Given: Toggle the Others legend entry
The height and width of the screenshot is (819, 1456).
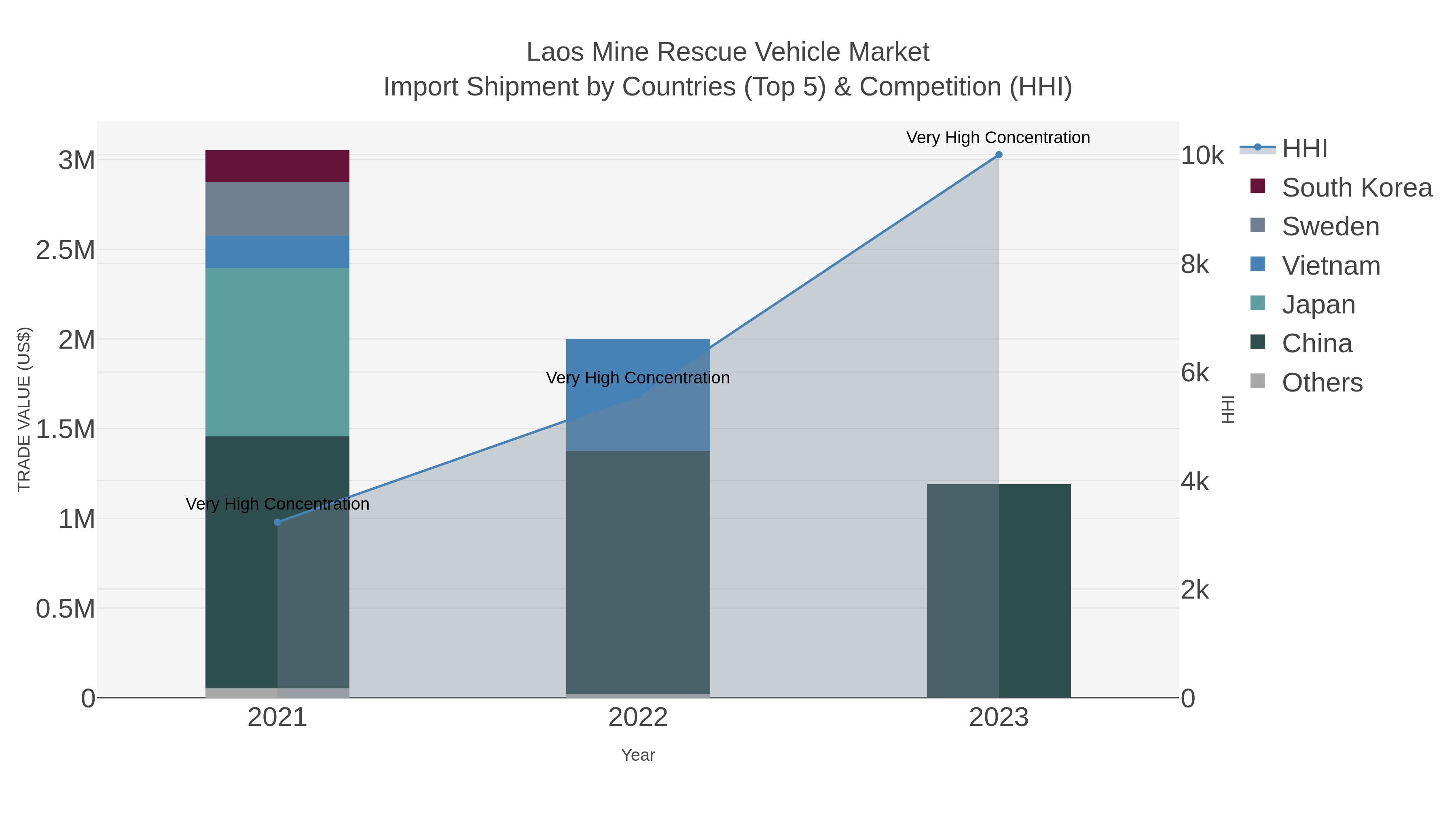Looking at the screenshot, I should (x=1306, y=383).
